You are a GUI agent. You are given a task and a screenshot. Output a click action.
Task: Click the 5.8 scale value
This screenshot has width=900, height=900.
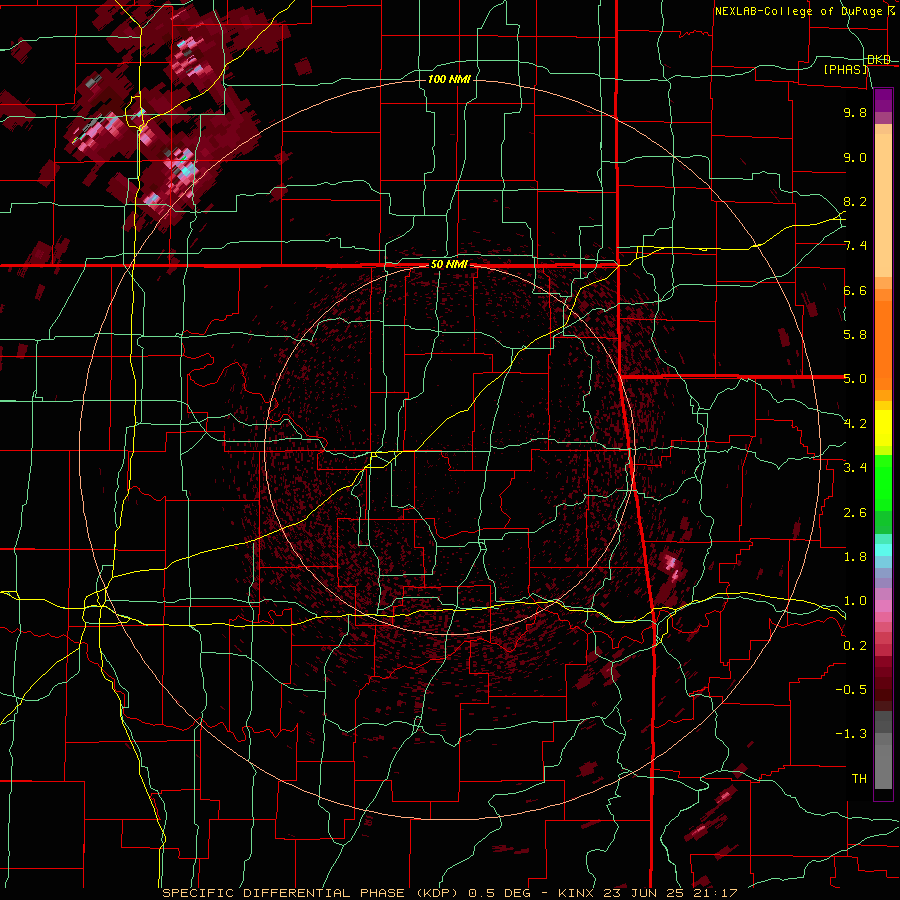pos(855,335)
